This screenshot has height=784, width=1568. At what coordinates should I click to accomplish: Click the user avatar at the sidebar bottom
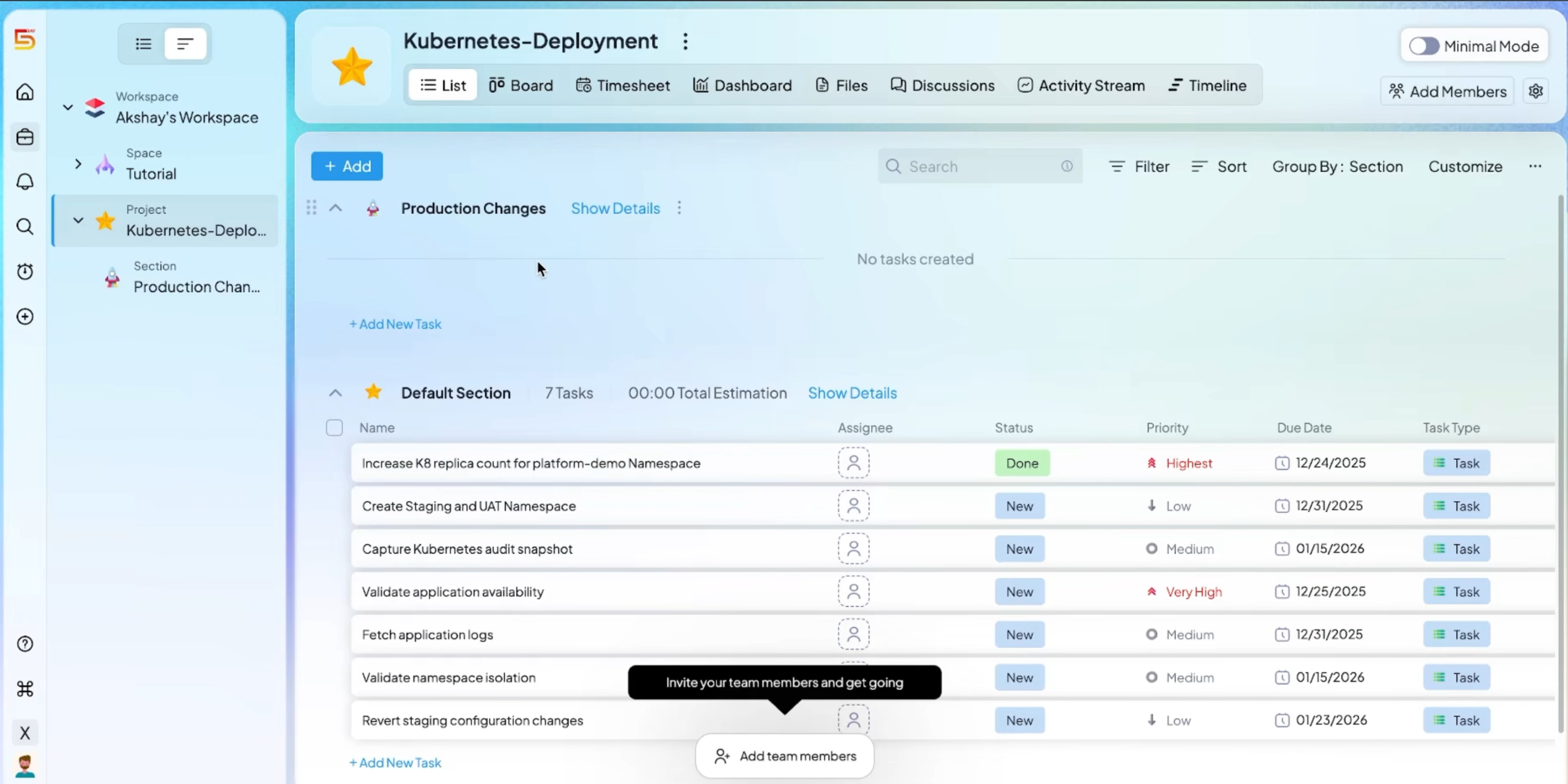coord(25,766)
